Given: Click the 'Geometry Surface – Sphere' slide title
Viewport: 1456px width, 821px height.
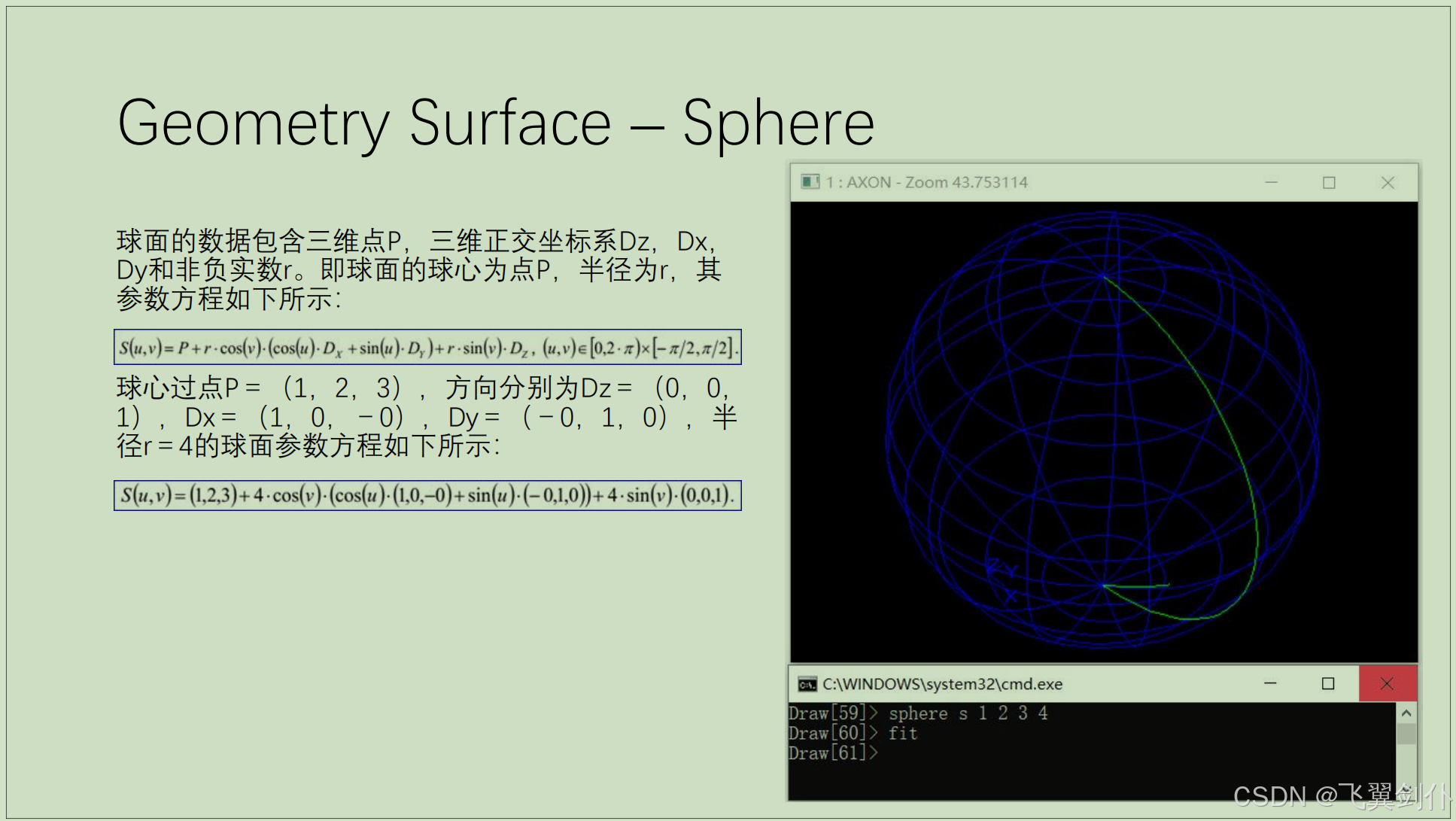Looking at the screenshot, I should coord(496,123).
